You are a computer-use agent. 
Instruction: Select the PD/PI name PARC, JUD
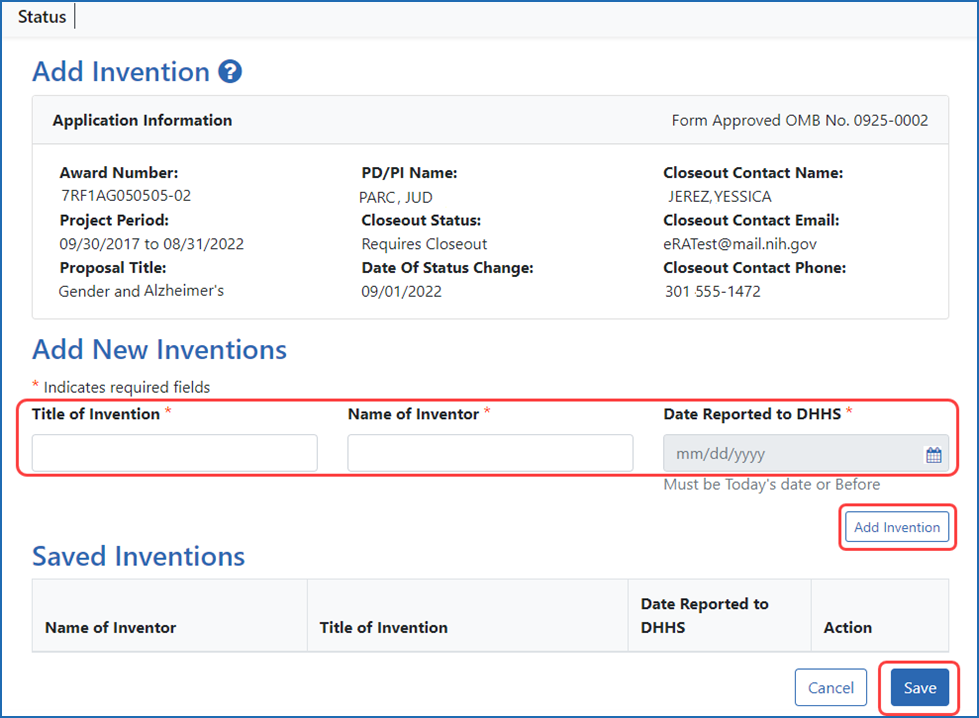[396, 197]
